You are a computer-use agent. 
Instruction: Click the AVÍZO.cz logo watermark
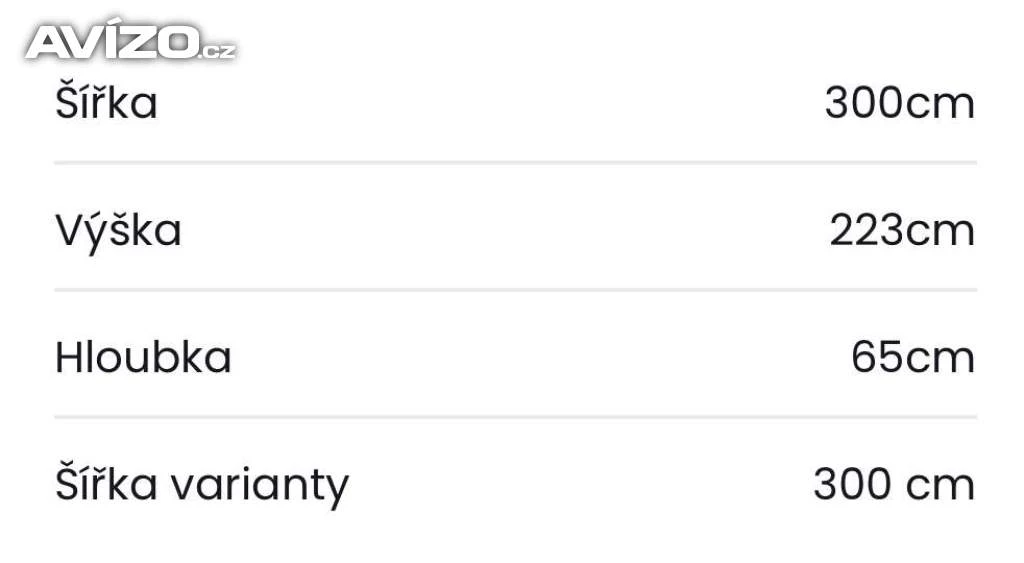pyautogui.click(x=131, y=40)
